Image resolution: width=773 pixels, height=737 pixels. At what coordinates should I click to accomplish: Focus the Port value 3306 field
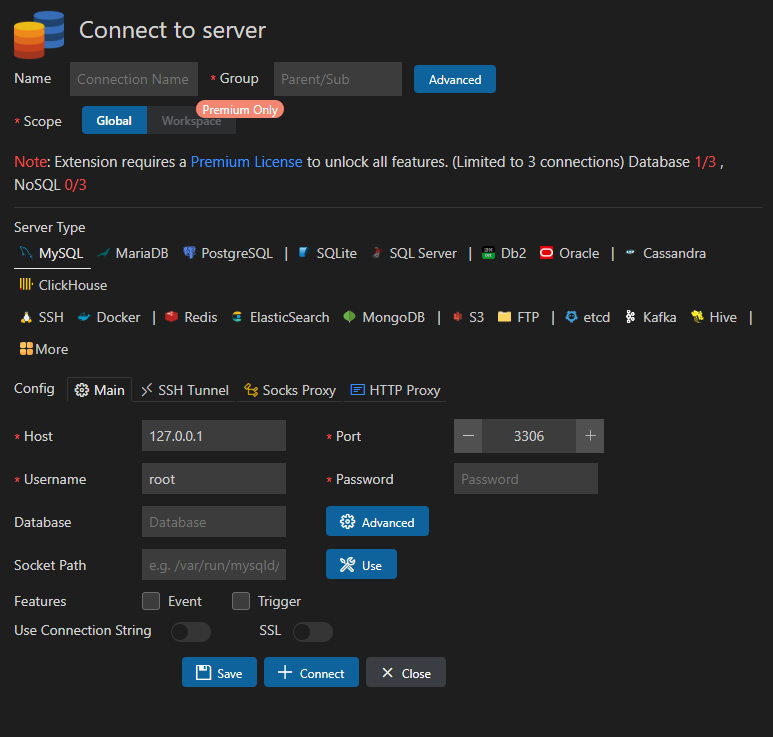[x=529, y=436]
